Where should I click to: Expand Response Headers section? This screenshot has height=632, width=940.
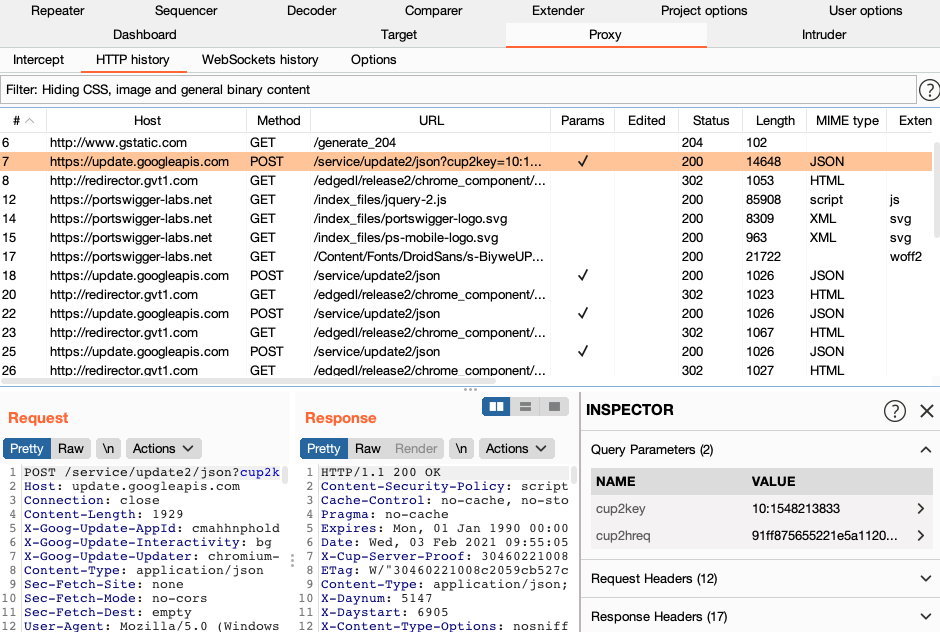(760, 616)
